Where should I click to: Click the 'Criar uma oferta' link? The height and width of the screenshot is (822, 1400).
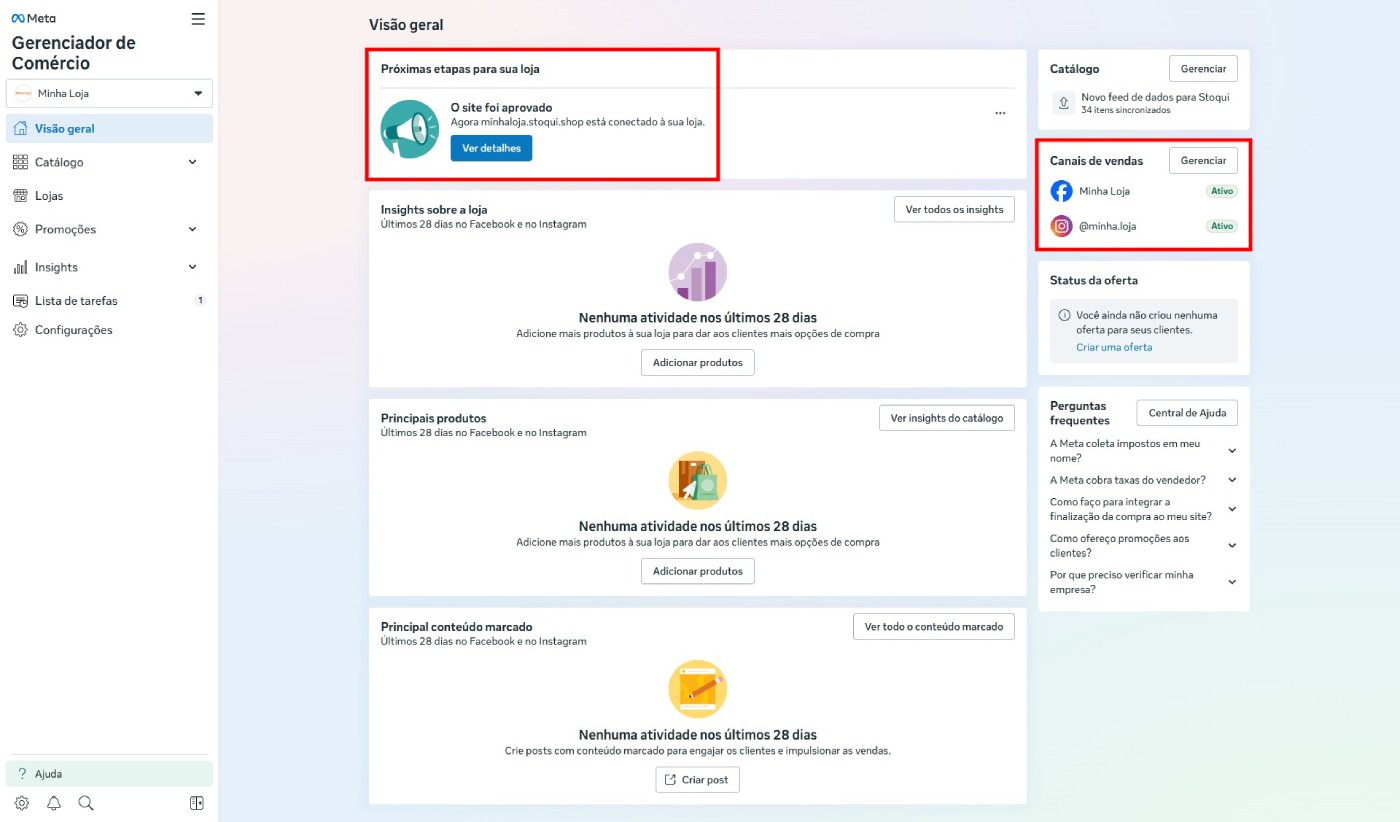1114,347
